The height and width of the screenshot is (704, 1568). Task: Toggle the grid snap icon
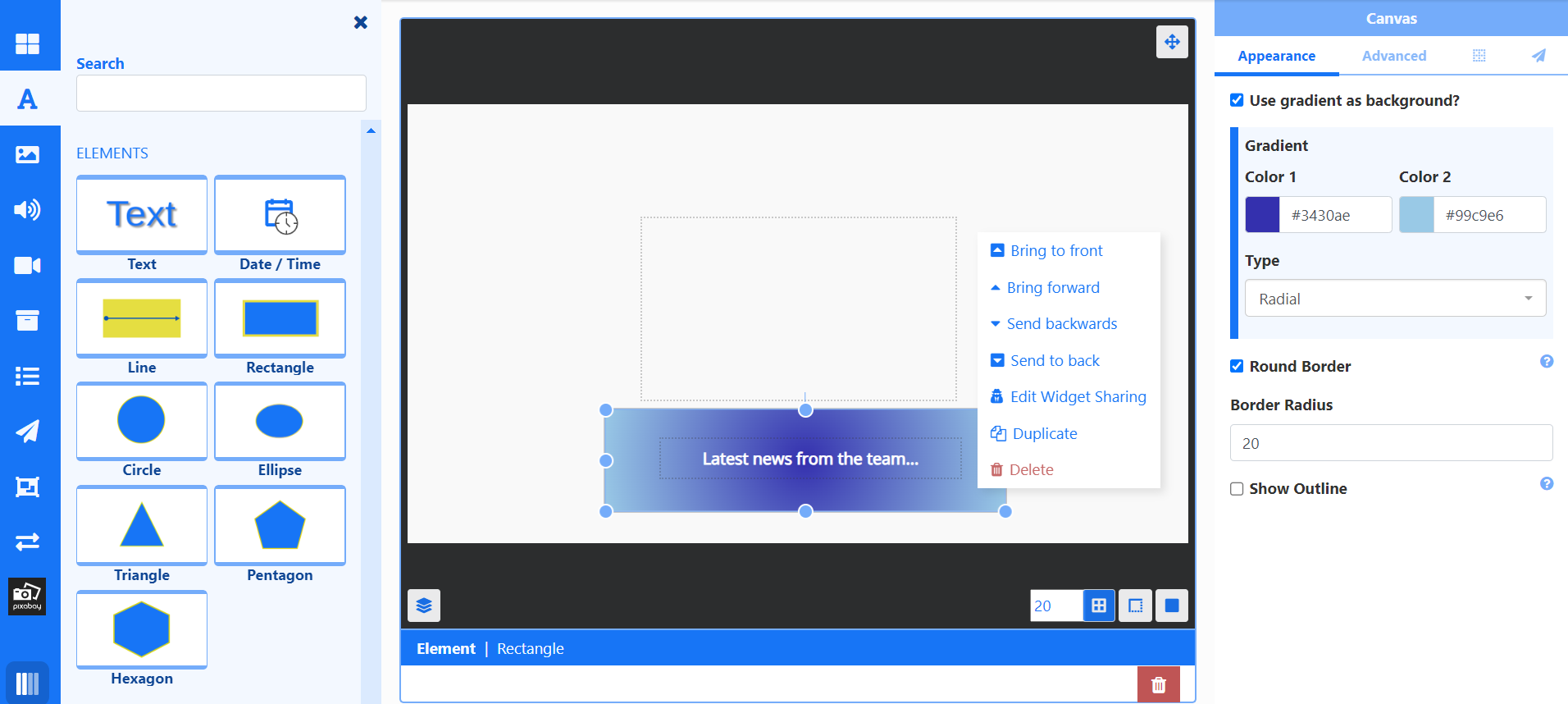tap(1099, 606)
